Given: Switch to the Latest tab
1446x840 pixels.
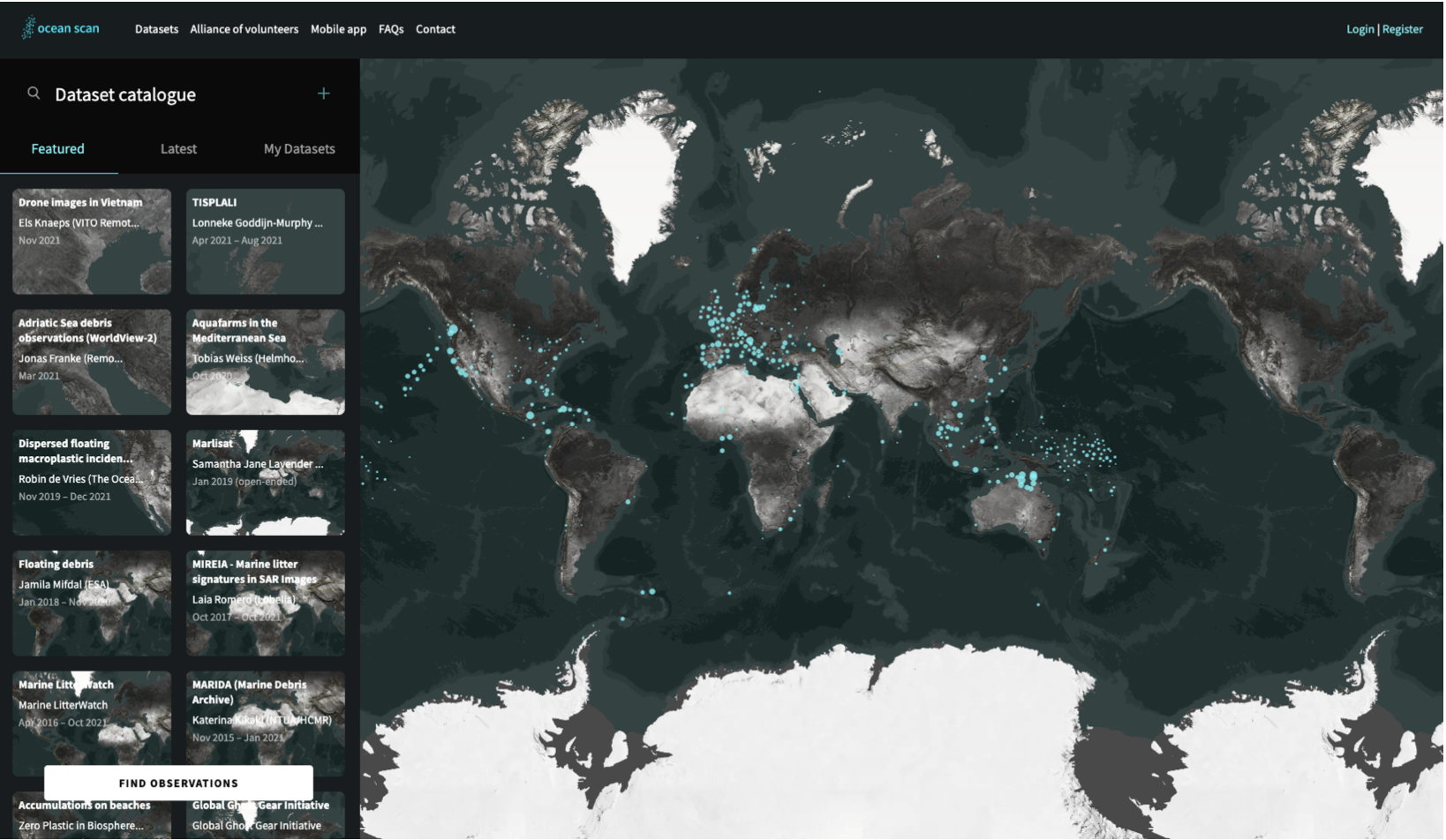Looking at the screenshot, I should [x=178, y=149].
